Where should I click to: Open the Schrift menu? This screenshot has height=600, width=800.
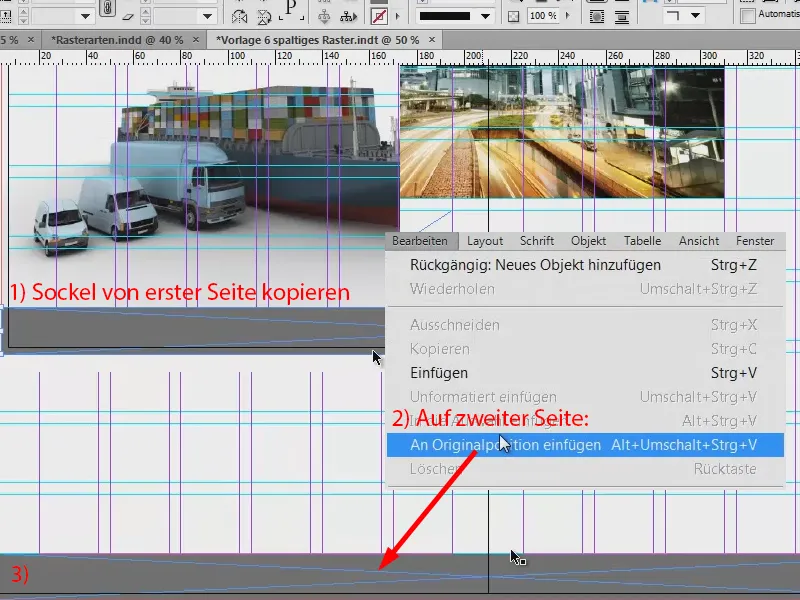click(537, 241)
